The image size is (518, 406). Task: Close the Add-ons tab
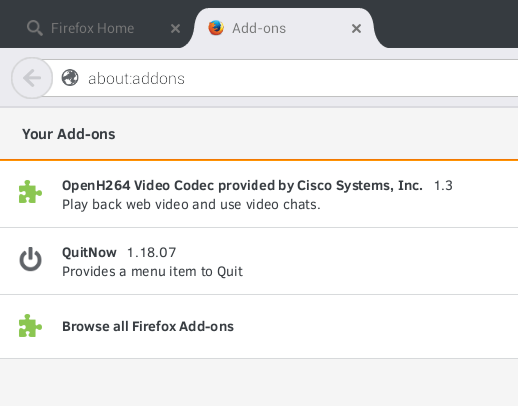[x=356, y=29]
